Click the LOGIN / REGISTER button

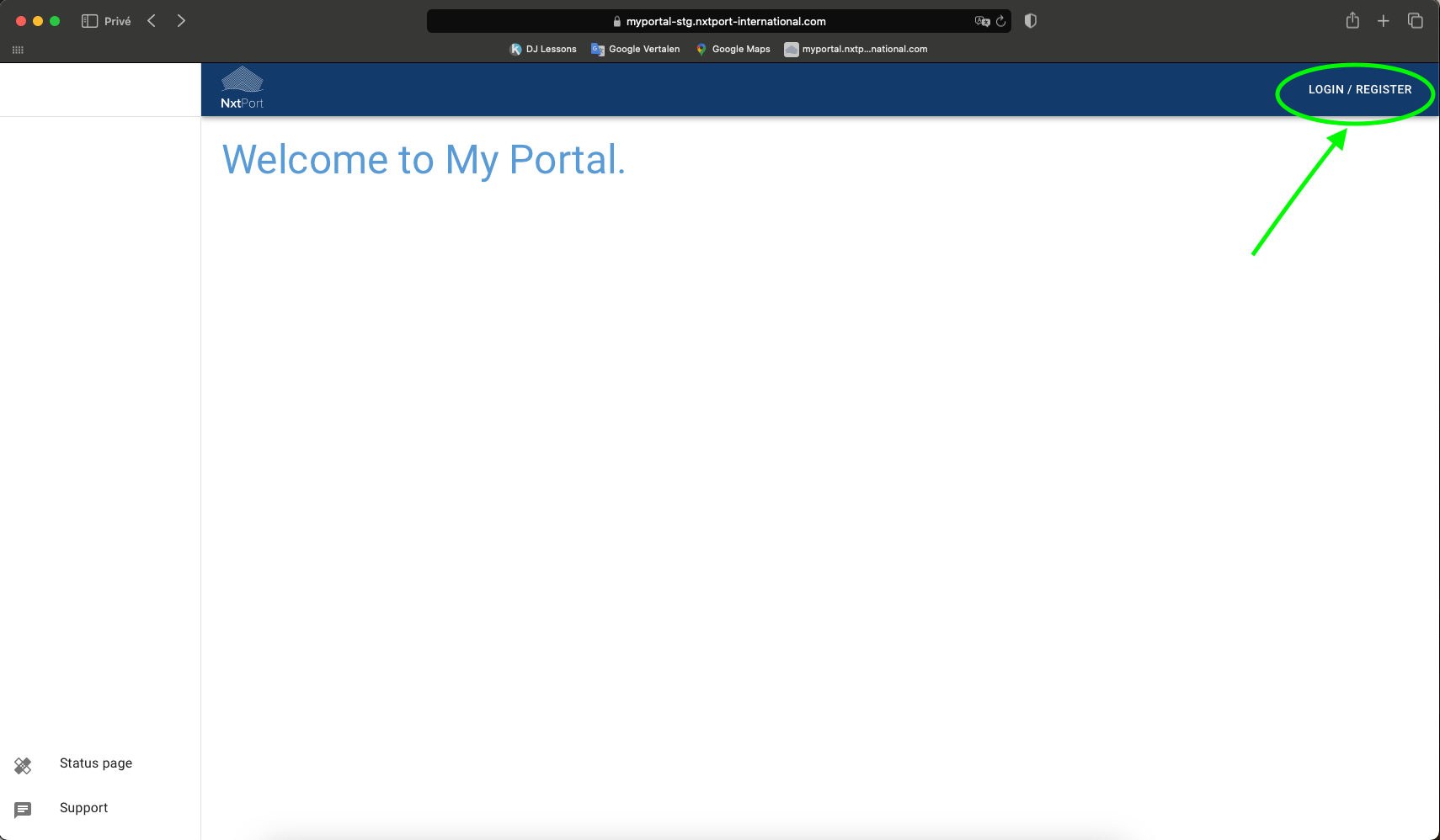pos(1359,90)
